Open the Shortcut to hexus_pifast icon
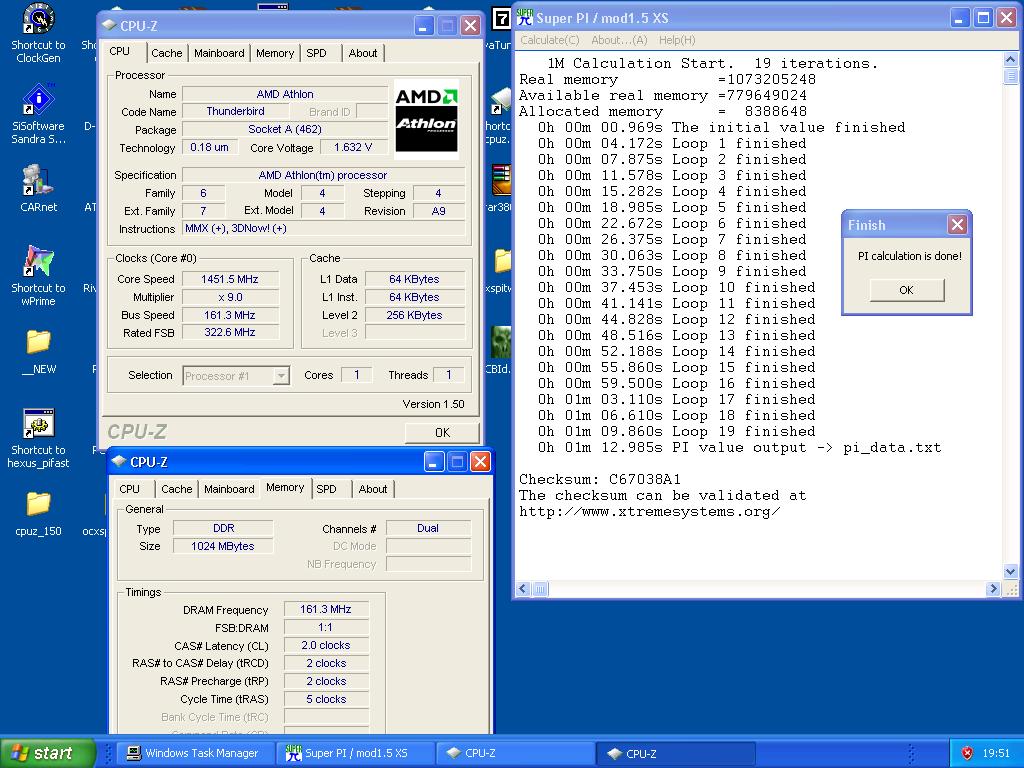Viewport: 1024px width, 768px height. [x=39, y=438]
